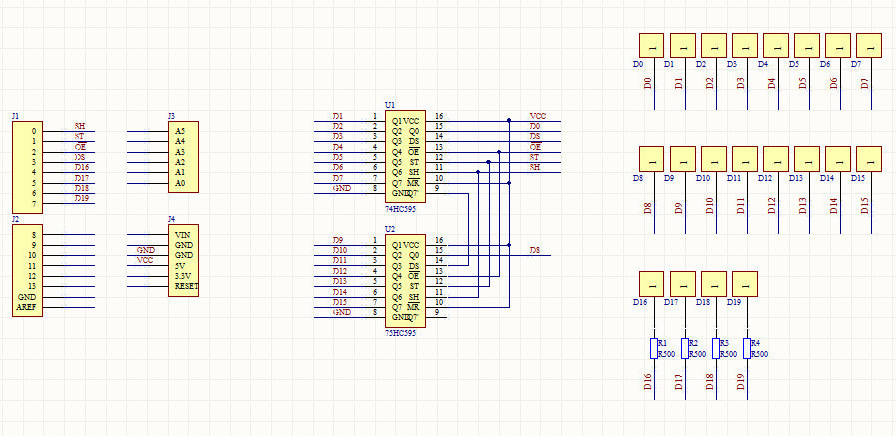Select resistor R4 symbol

745,347
